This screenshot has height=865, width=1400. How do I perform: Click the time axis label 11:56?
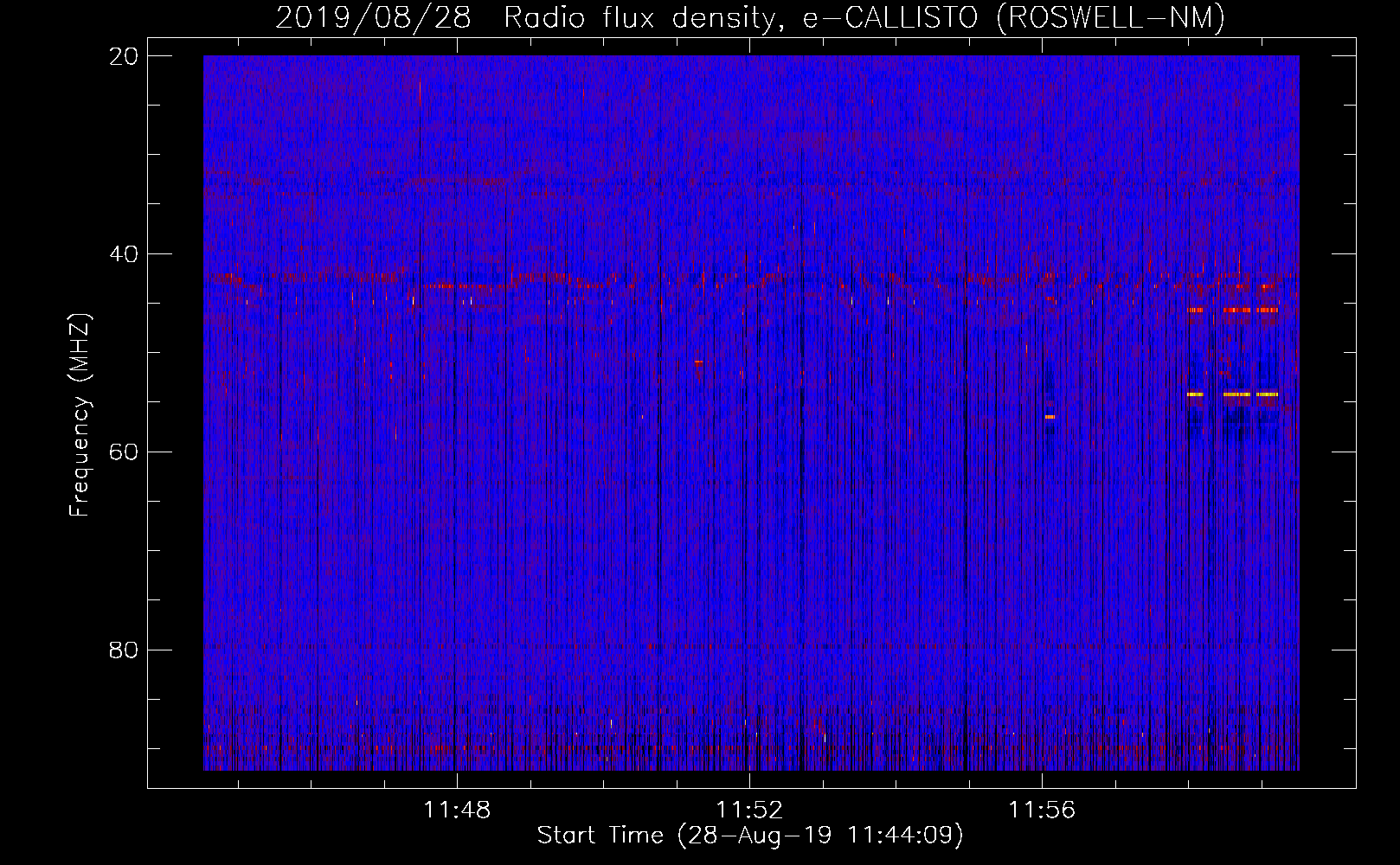pos(1042,810)
